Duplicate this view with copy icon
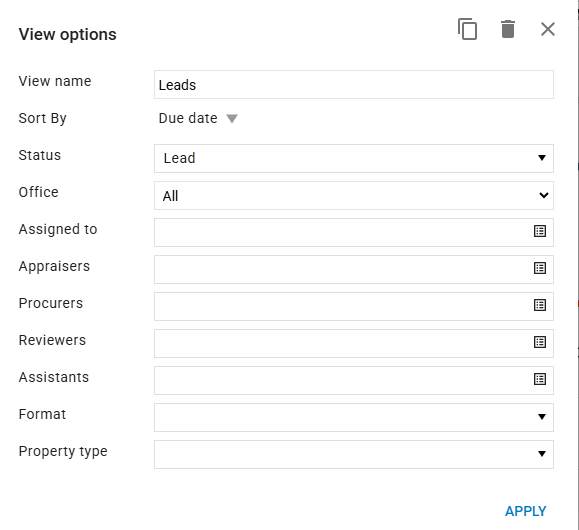Screen dimensions: 579x530 [x=467, y=29]
